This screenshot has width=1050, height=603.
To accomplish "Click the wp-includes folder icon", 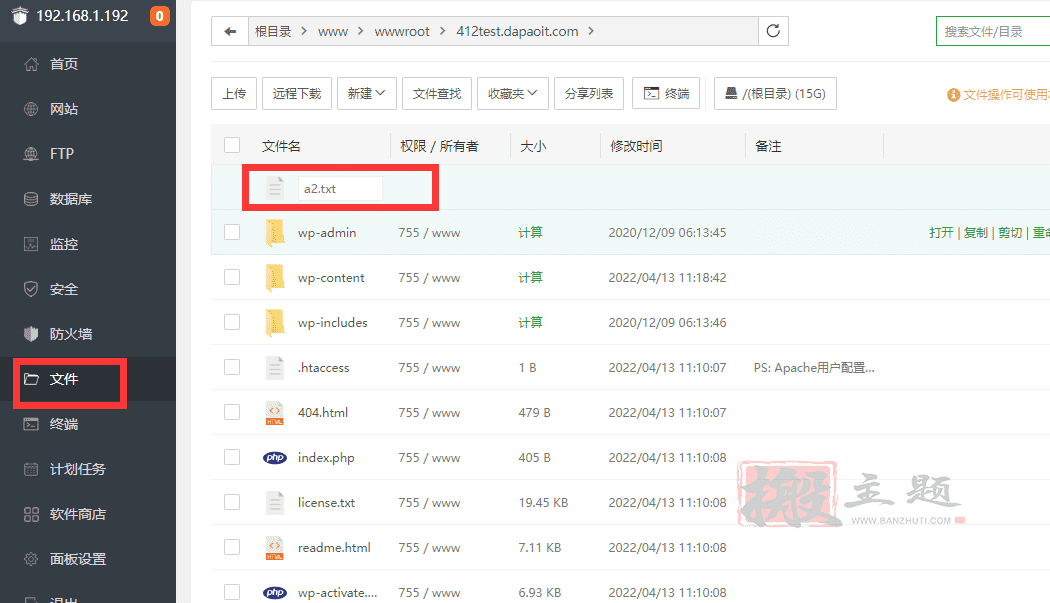I will pyautogui.click(x=275, y=322).
